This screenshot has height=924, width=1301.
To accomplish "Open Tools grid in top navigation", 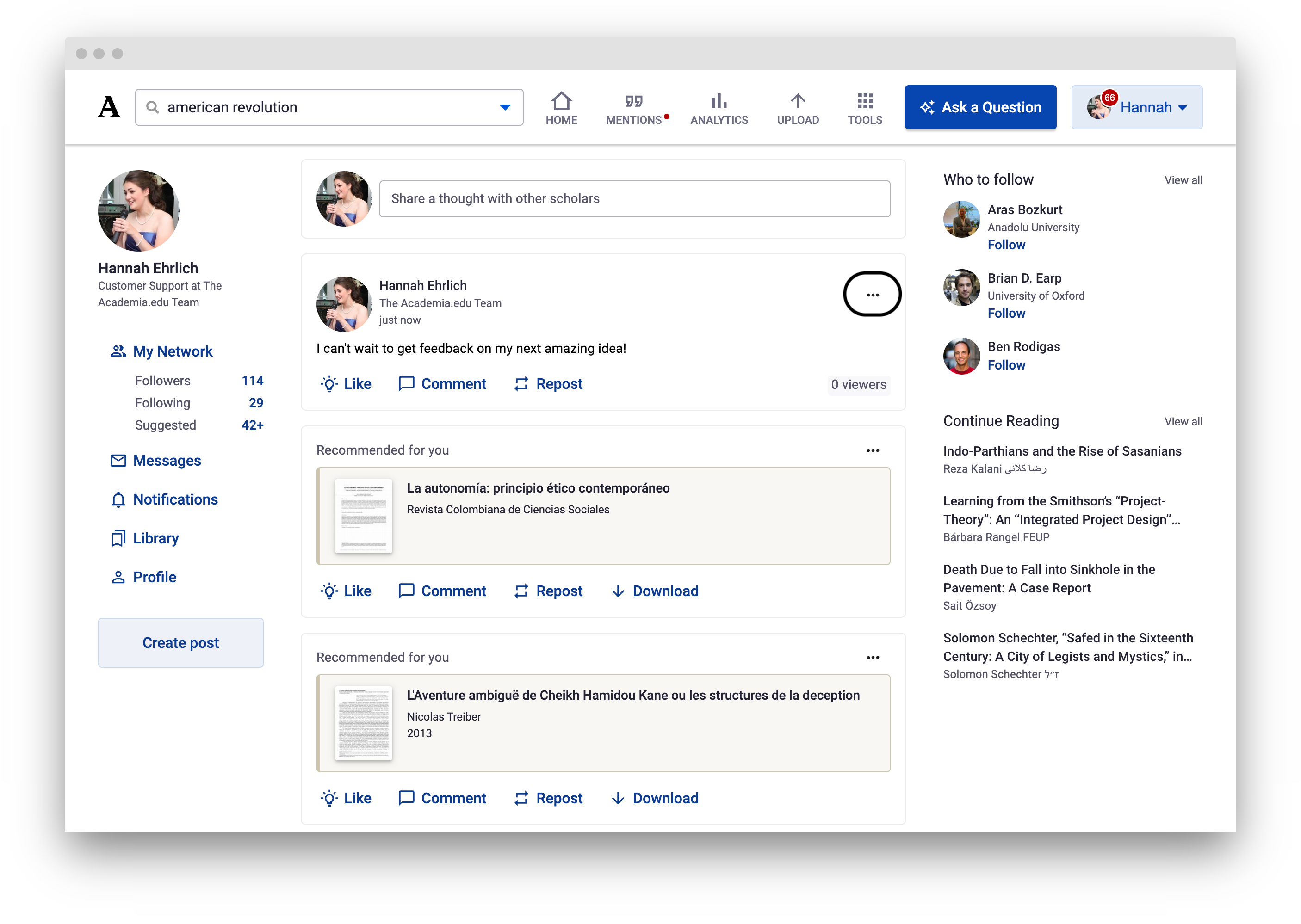I will point(865,108).
